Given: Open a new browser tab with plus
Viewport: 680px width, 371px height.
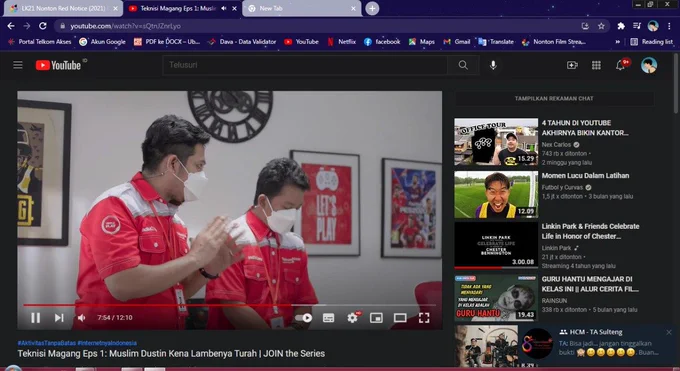Looking at the screenshot, I should 372,8.
